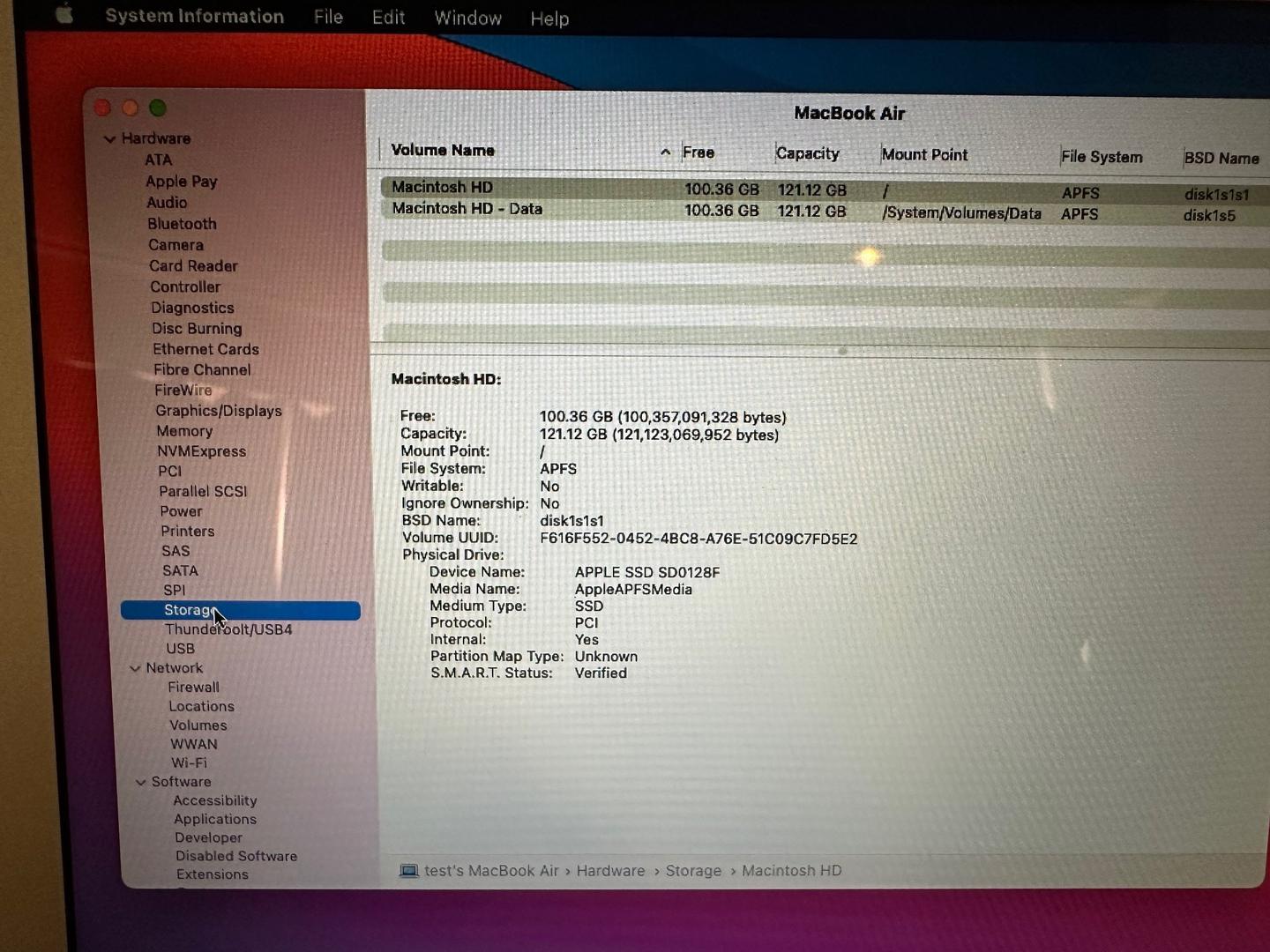Sort by the Capacity column header
Viewport: 1270px width, 952px height.
click(x=808, y=153)
